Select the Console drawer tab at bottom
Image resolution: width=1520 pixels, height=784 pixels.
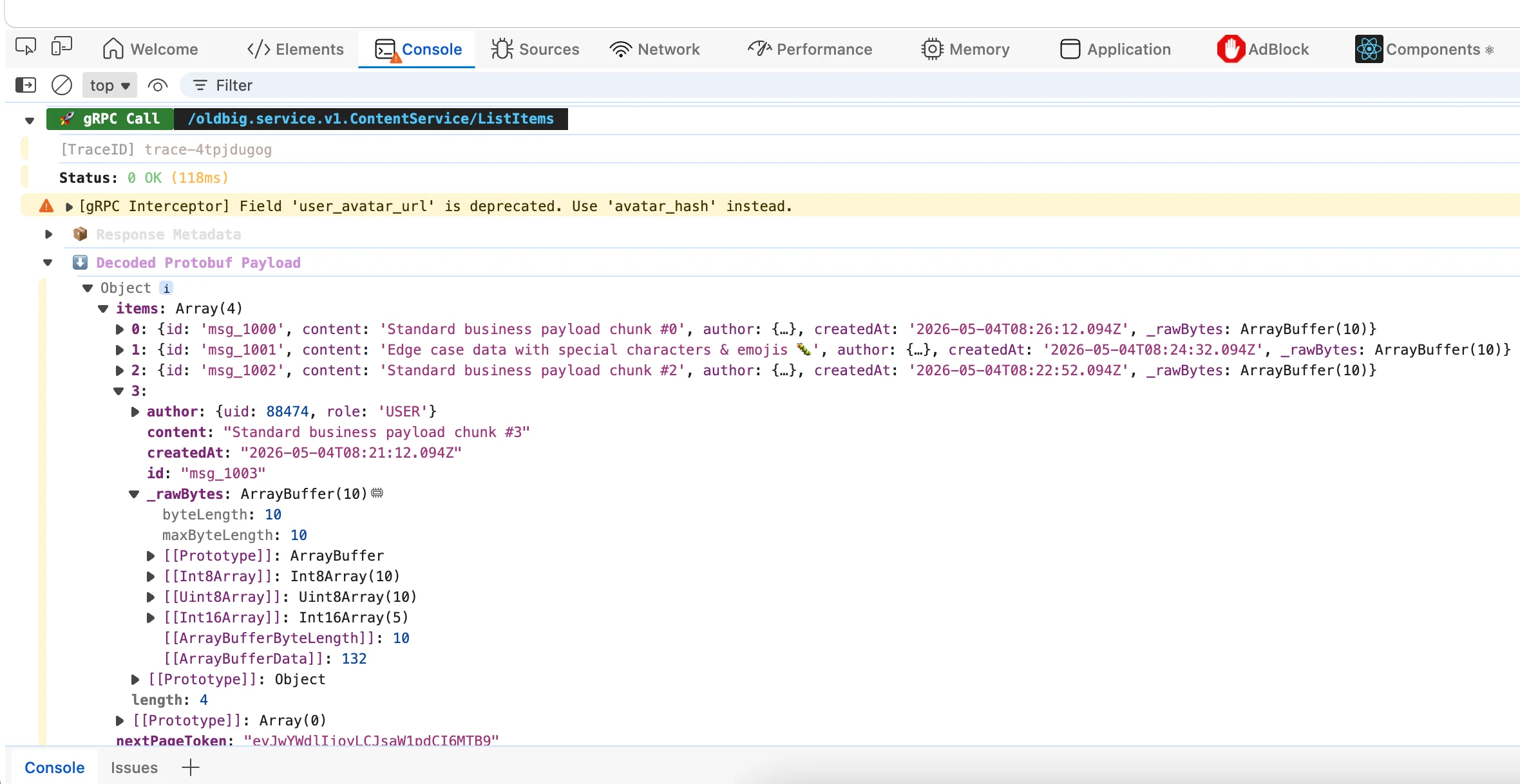coord(55,767)
